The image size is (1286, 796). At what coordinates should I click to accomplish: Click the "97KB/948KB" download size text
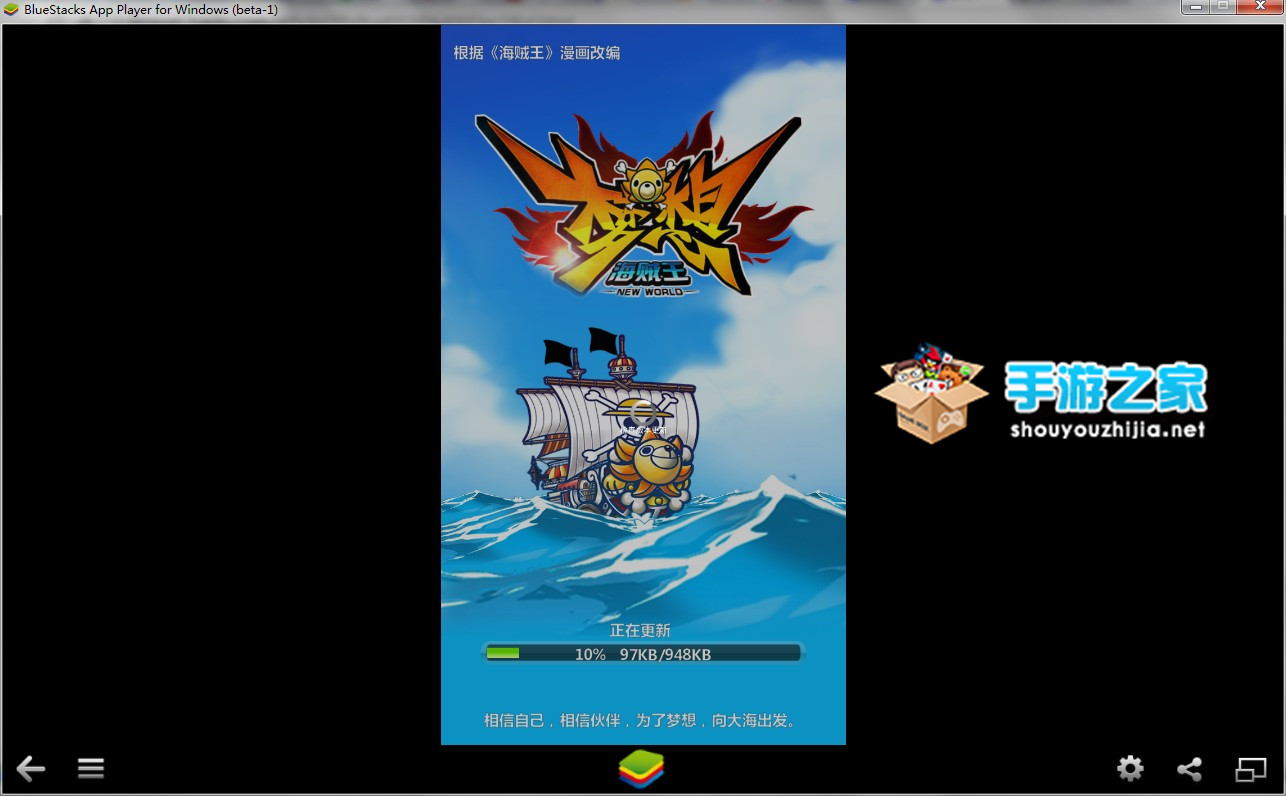(665, 654)
